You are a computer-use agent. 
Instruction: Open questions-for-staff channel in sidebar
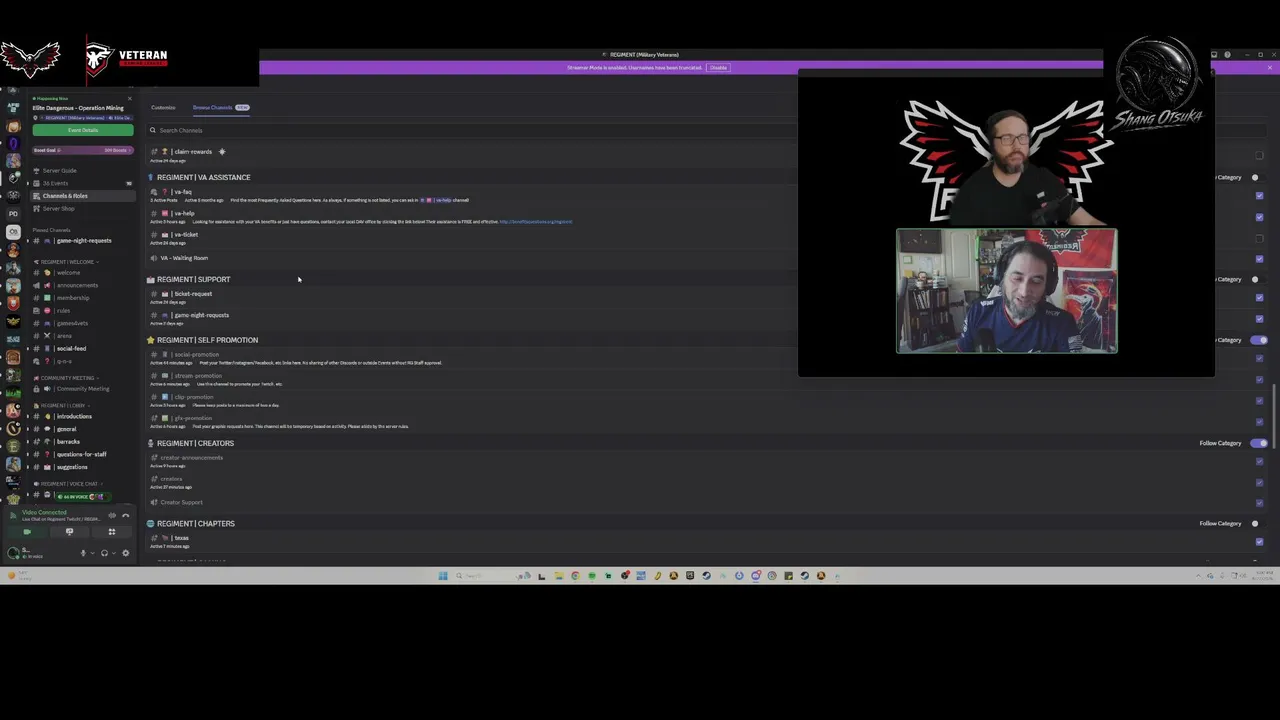(81, 454)
